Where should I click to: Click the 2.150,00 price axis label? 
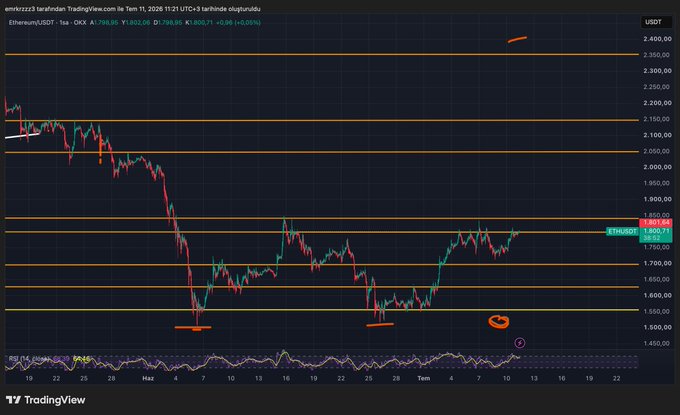click(x=657, y=119)
